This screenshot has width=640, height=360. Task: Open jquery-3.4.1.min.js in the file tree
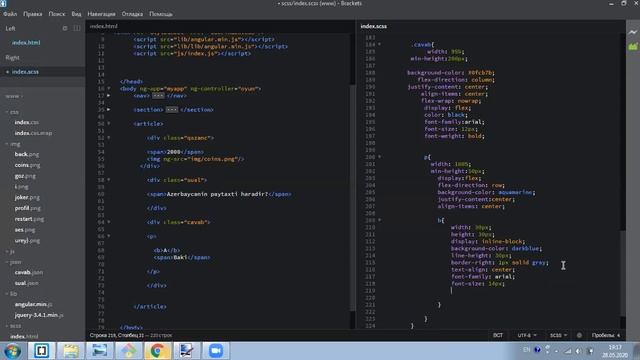click(x=39, y=315)
